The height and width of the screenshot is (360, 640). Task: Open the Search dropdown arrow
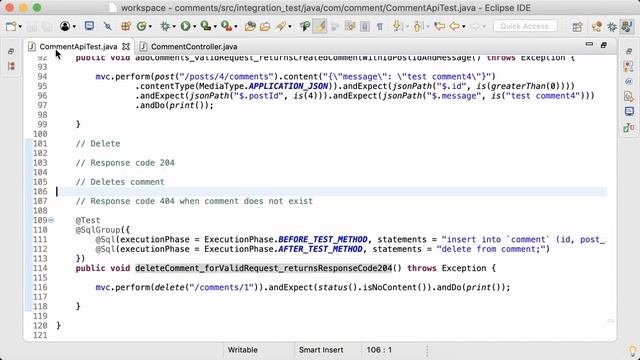[x=290, y=27]
